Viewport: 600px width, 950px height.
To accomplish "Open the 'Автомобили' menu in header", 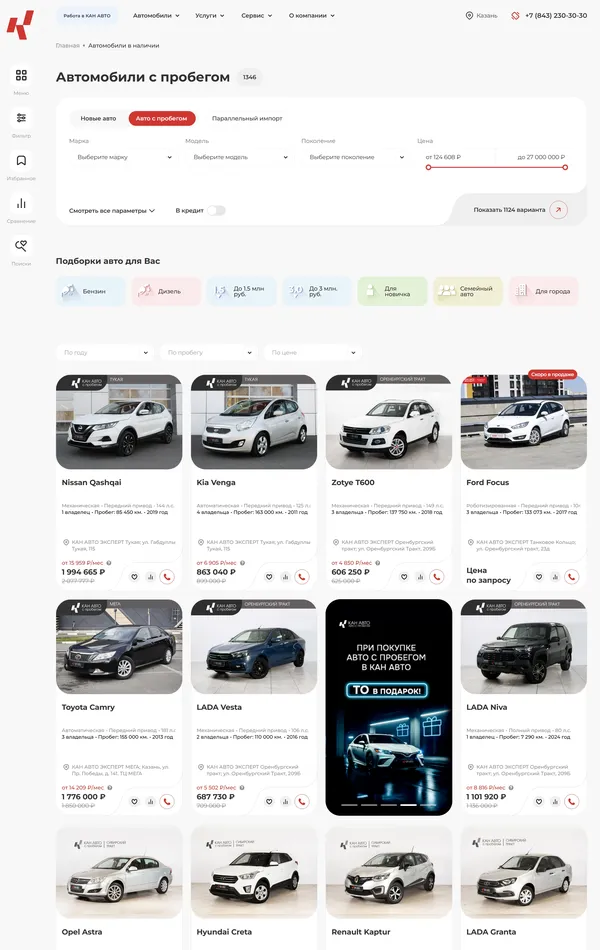I will point(156,16).
